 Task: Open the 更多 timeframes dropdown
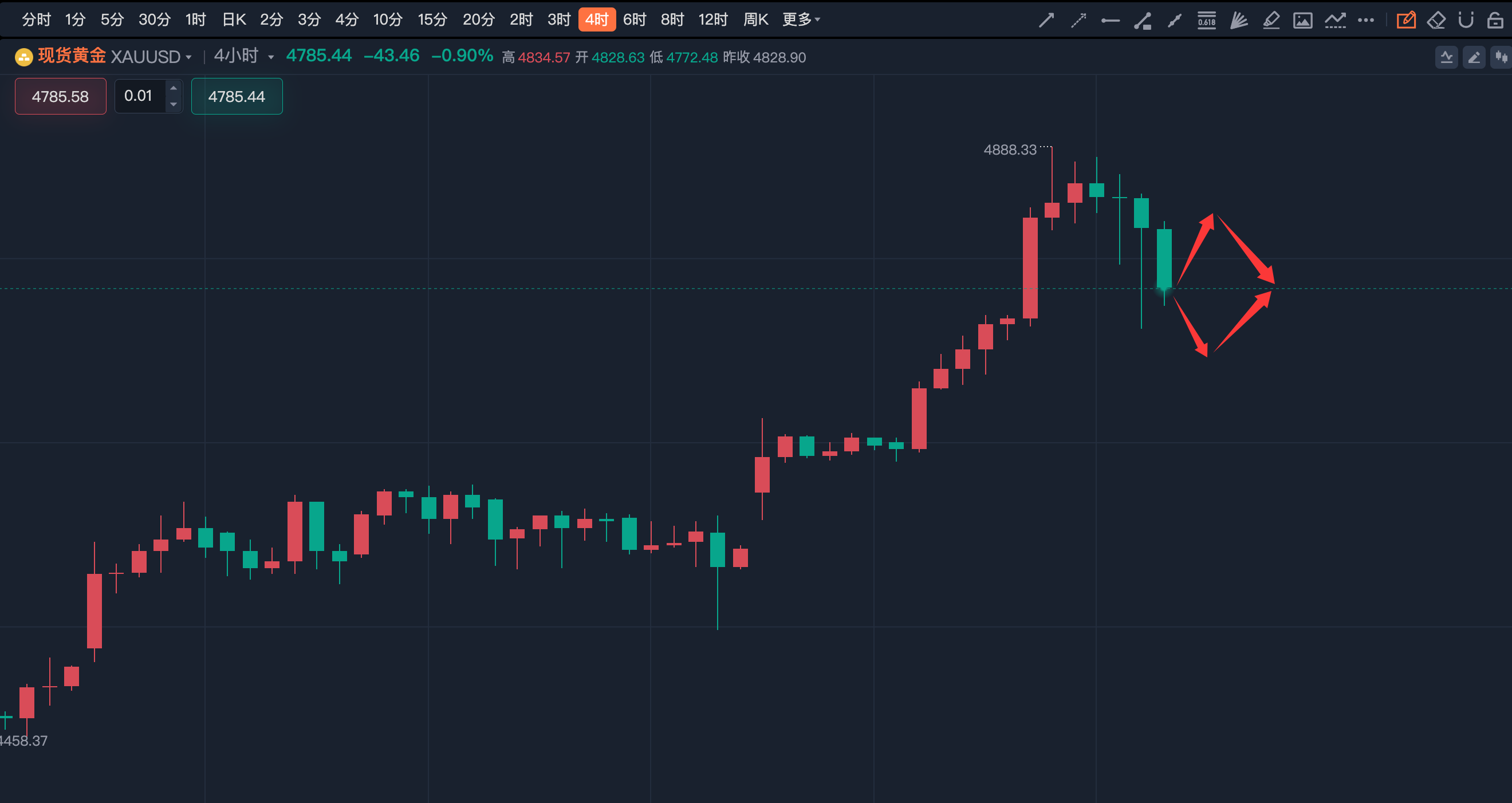tap(801, 19)
